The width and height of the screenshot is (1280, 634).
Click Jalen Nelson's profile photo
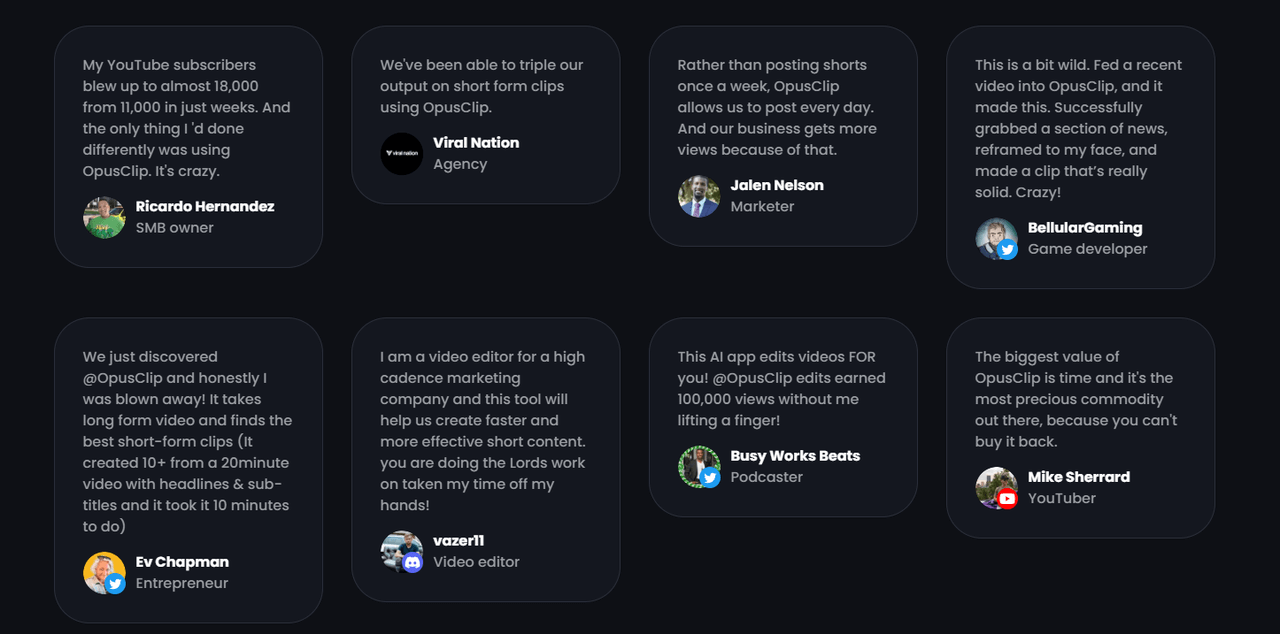(699, 196)
